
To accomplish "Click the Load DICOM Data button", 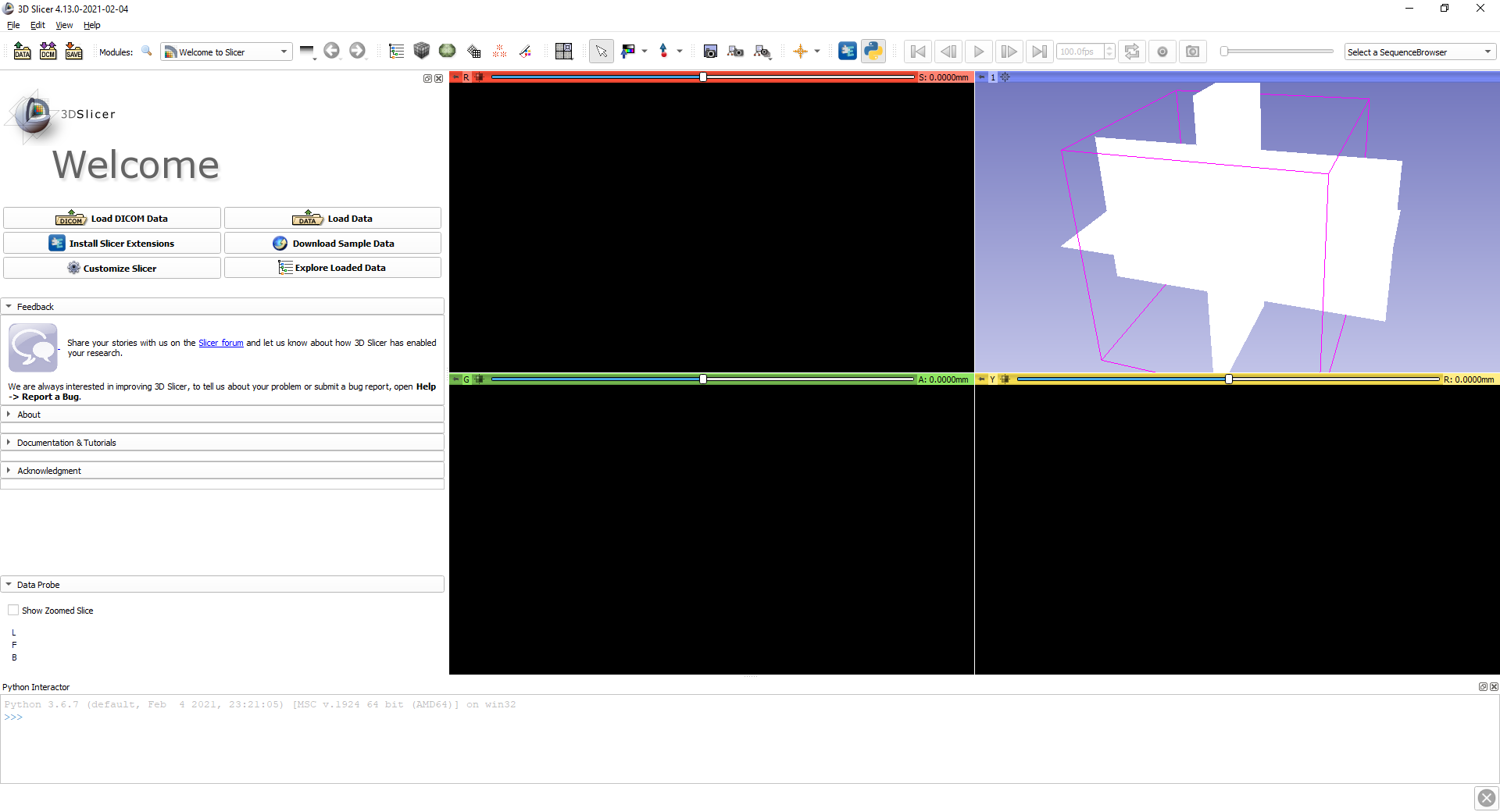I will coord(112,218).
